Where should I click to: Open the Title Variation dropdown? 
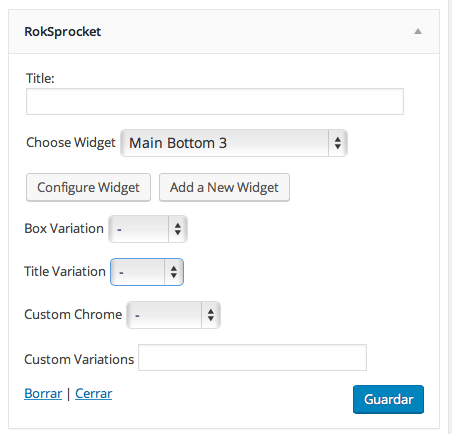147,272
